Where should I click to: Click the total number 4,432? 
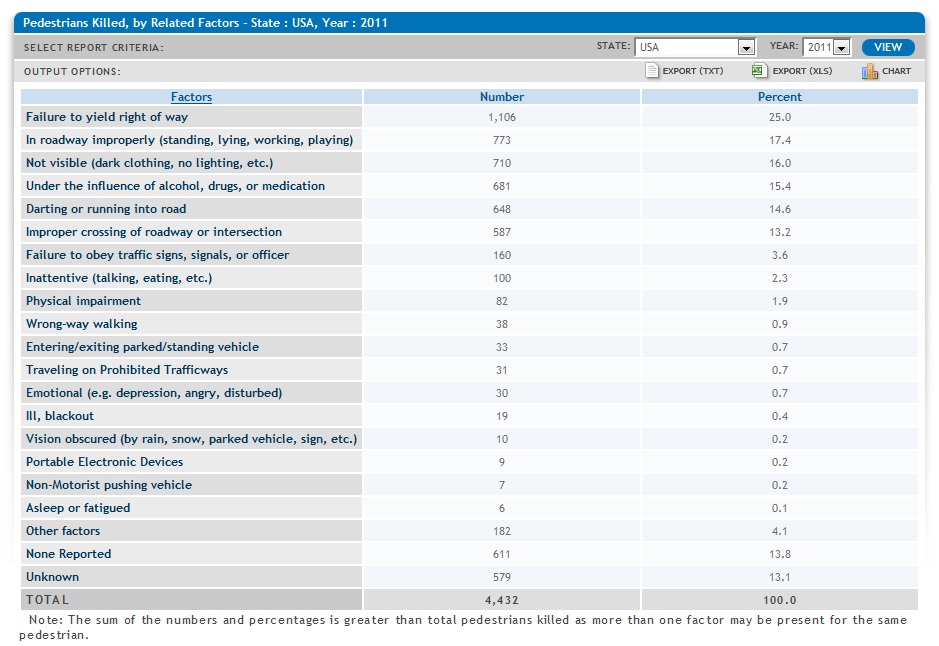(x=502, y=600)
